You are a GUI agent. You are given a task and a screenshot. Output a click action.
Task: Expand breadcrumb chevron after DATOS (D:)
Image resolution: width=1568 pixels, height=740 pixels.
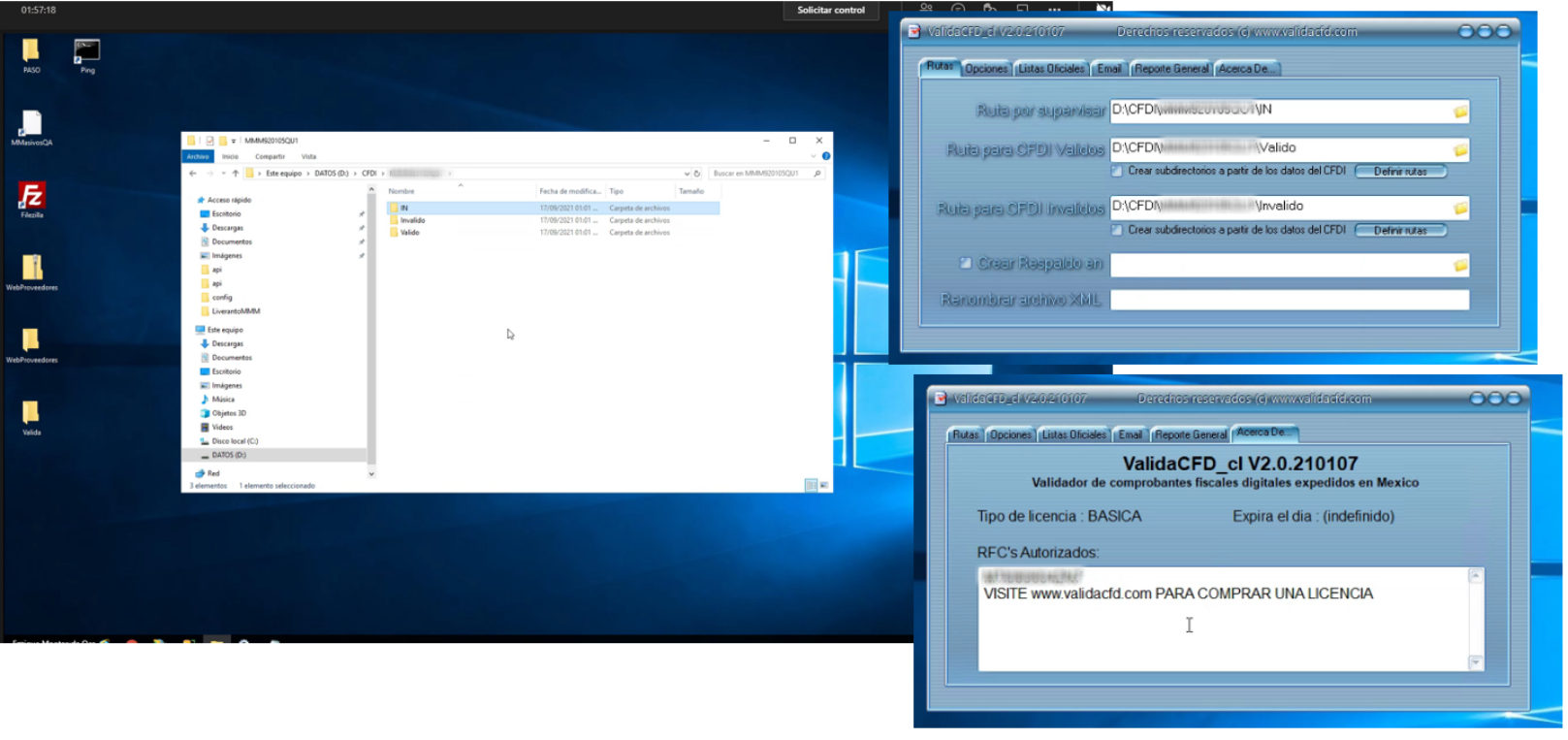click(356, 174)
